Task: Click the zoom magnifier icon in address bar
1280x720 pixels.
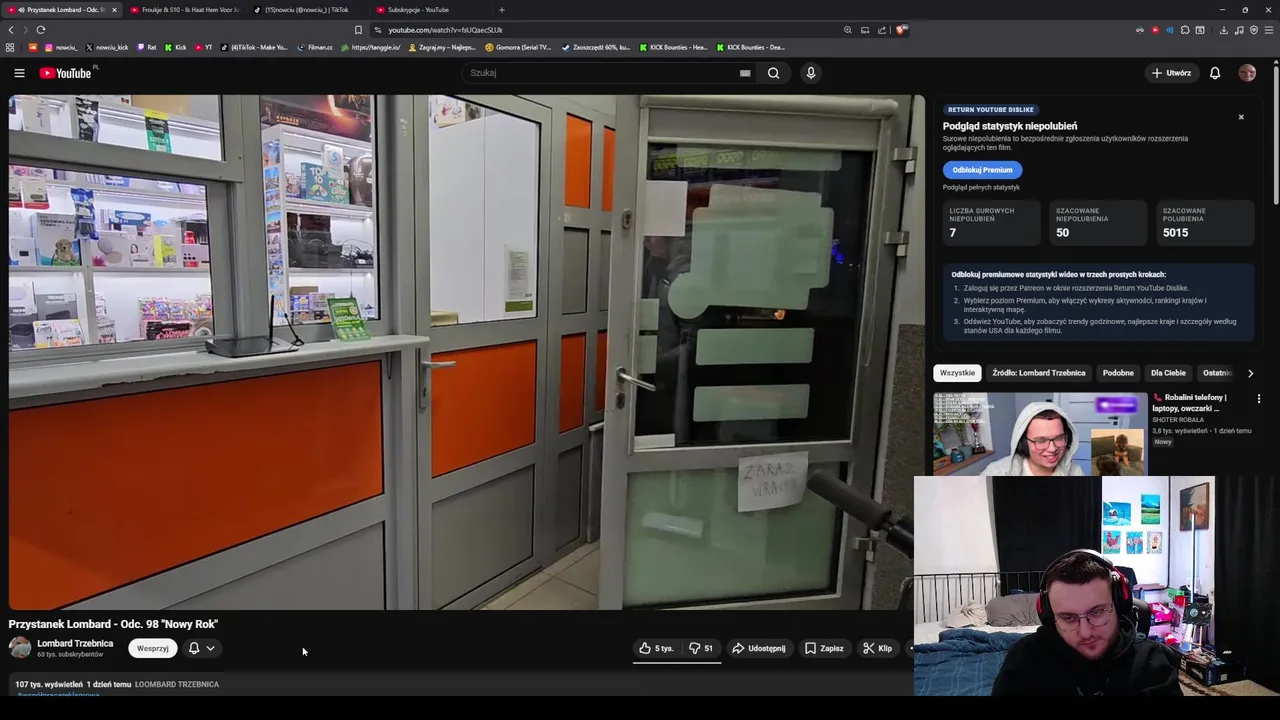Action: [x=848, y=30]
